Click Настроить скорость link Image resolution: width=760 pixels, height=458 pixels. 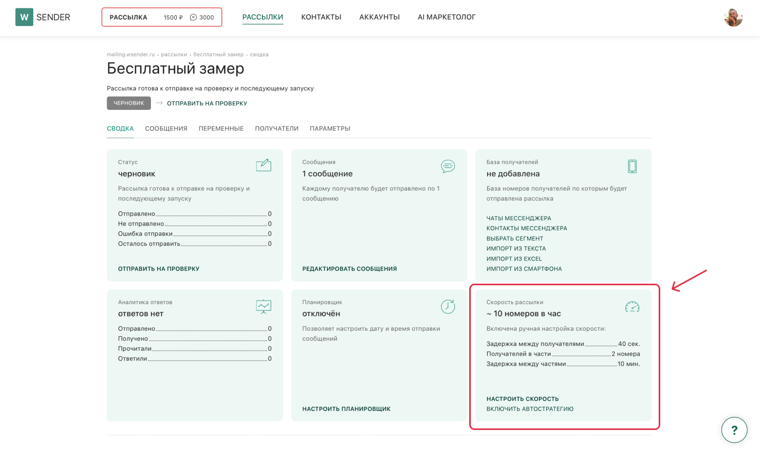coord(522,399)
